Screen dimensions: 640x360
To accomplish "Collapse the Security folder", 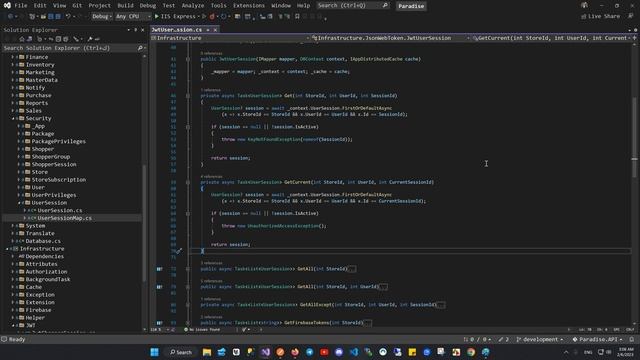I will coord(13,118).
